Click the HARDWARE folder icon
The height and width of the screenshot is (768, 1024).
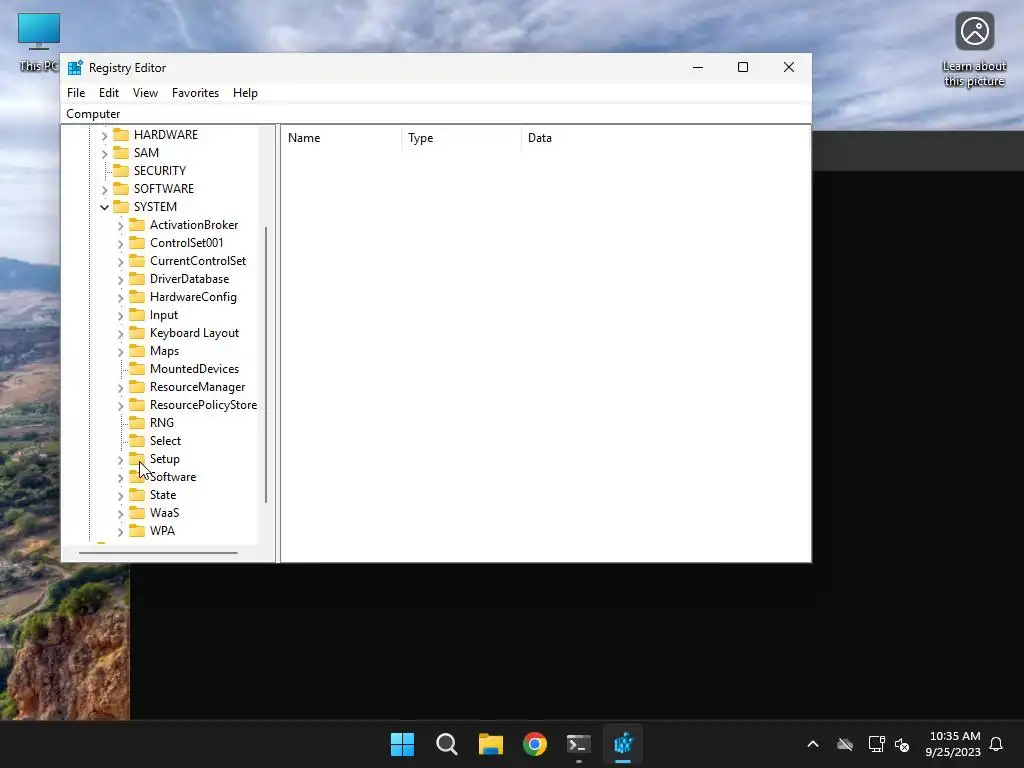(121, 135)
